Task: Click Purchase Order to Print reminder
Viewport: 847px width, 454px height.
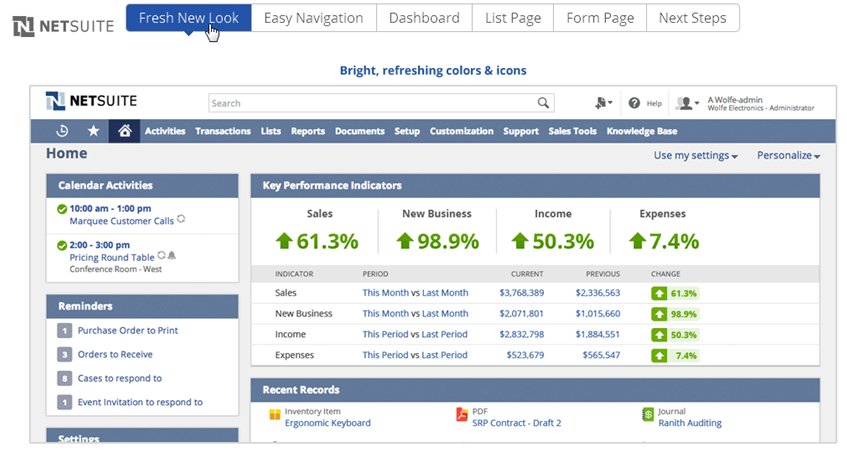Action: tap(128, 331)
